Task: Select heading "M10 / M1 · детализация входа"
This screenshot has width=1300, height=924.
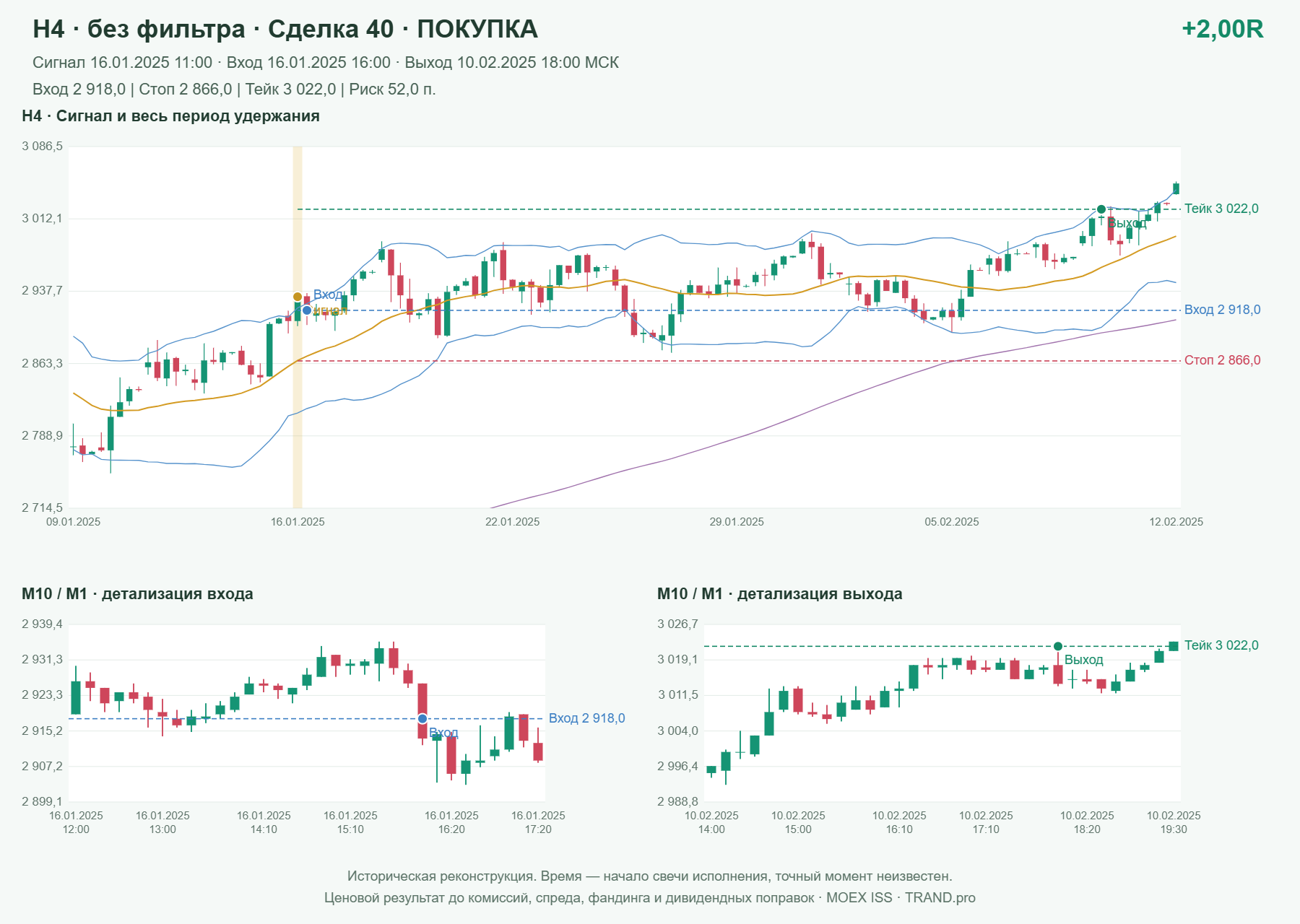Action: [137, 594]
